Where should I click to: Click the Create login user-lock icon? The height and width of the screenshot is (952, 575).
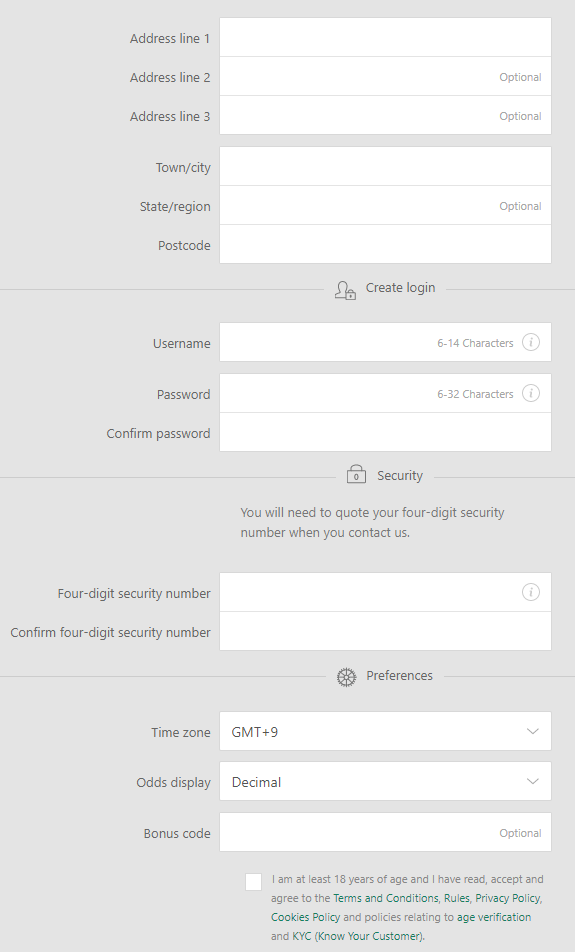[x=345, y=290]
